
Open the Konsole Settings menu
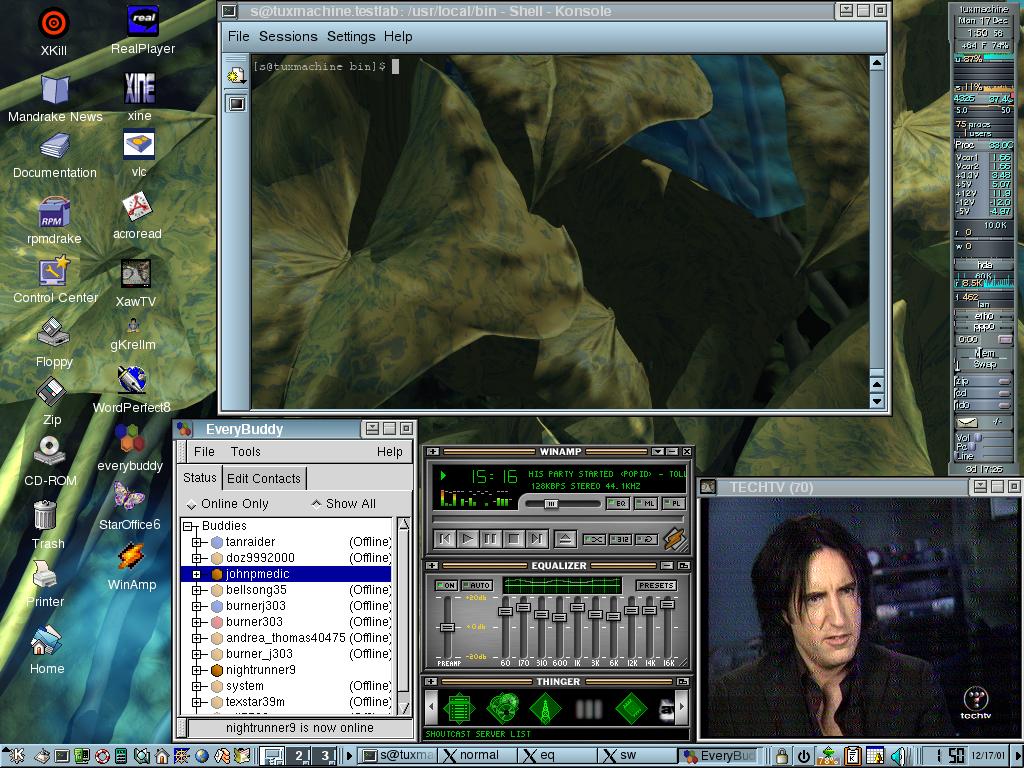pyautogui.click(x=351, y=37)
